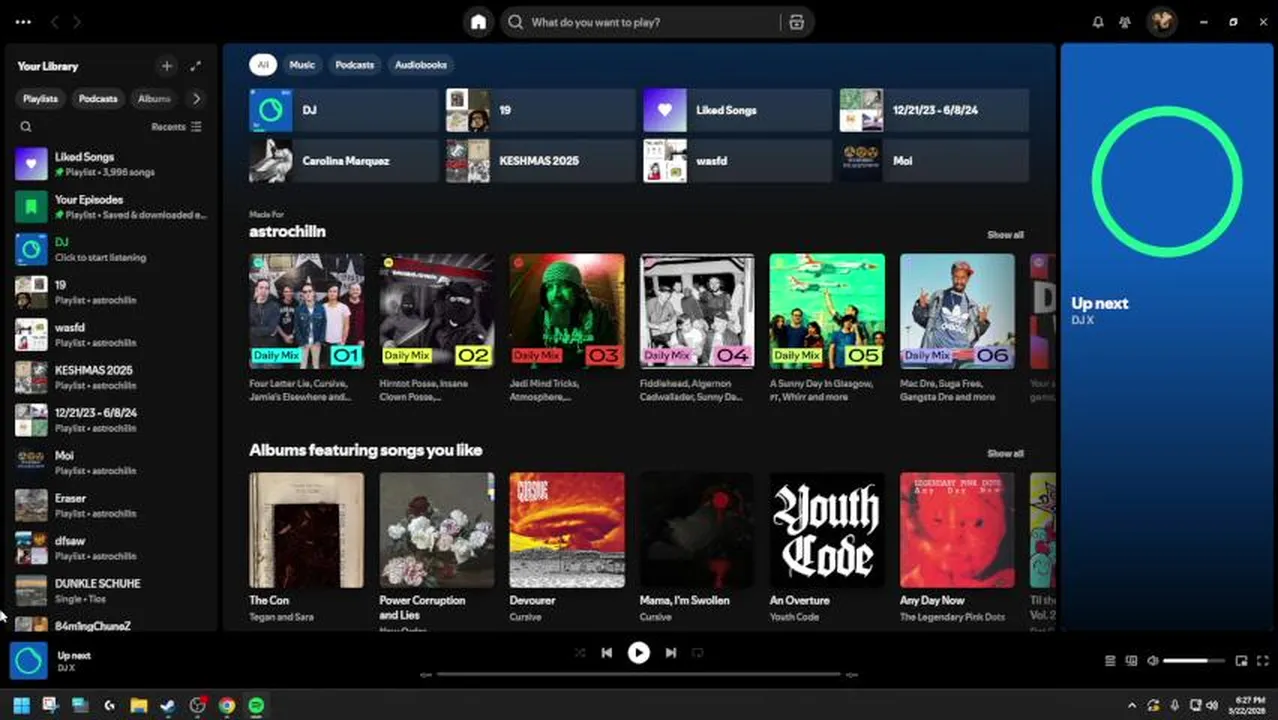Select the Audiobooks filter chip
1278x720 pixels.
pos(421,65)
